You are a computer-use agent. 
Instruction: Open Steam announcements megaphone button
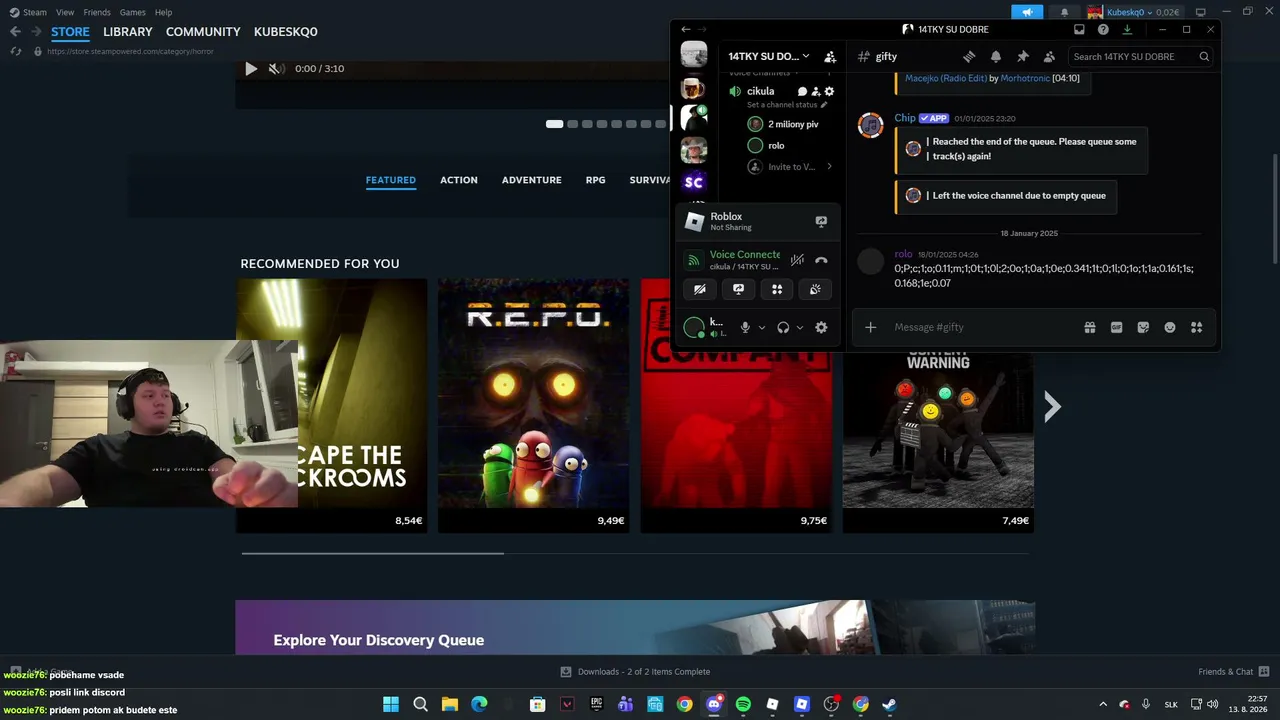[x=1027, y=12]
